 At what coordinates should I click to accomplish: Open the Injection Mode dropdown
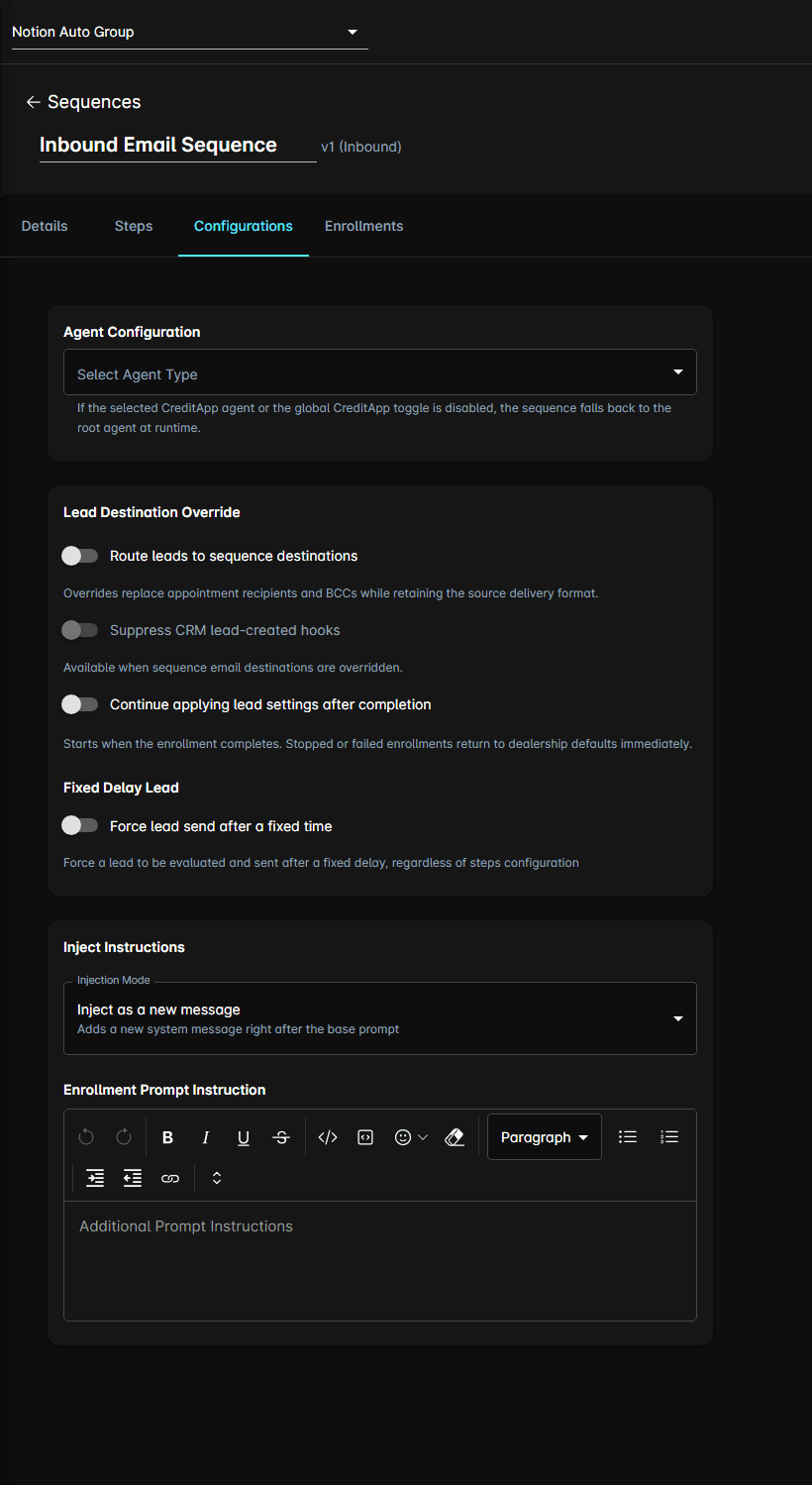[x=380, y=1018]
